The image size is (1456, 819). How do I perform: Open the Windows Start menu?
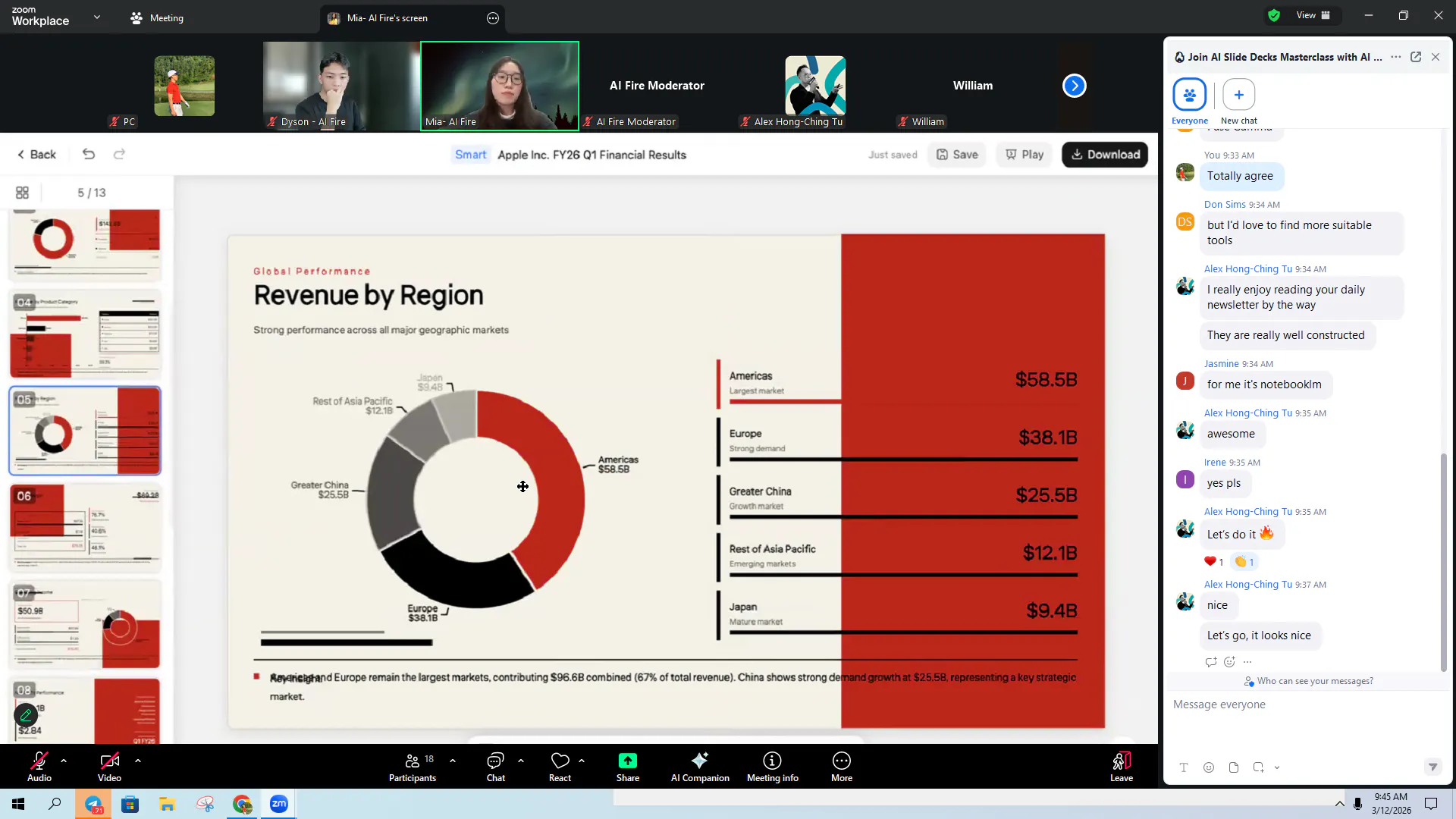(18, 804)
